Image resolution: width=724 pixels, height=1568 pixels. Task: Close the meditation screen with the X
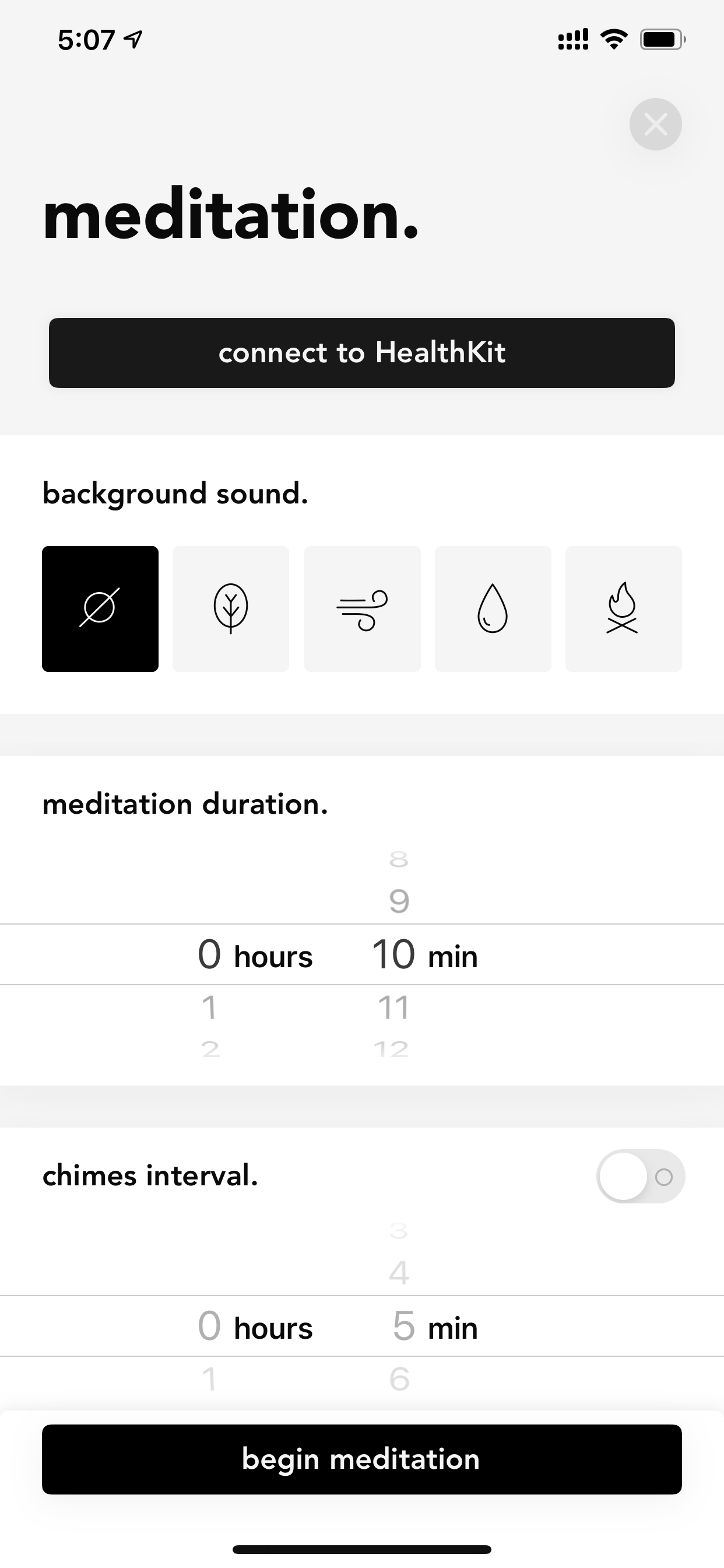tap(655, 124)
